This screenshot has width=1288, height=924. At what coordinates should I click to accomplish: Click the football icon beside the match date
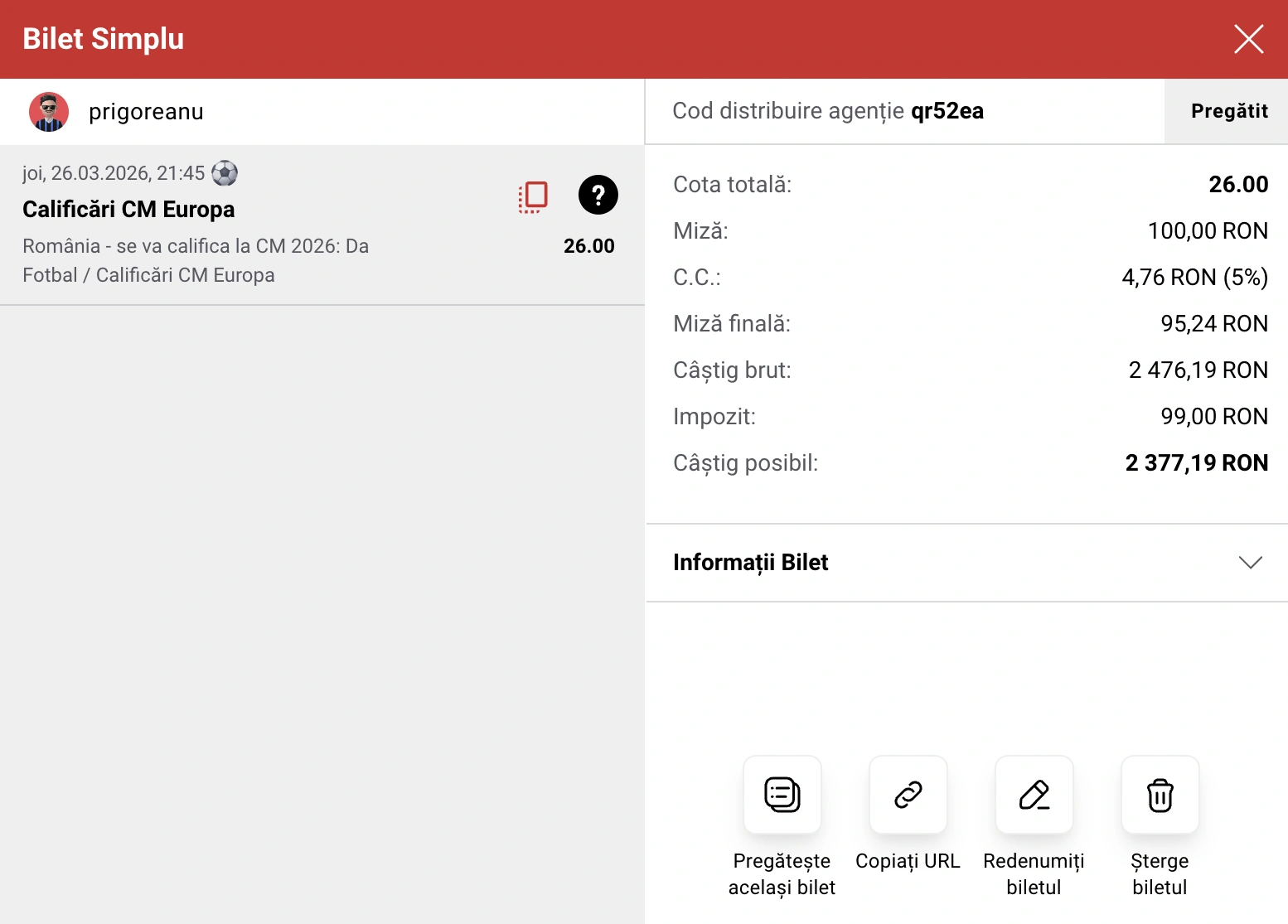tap(225, 173)
